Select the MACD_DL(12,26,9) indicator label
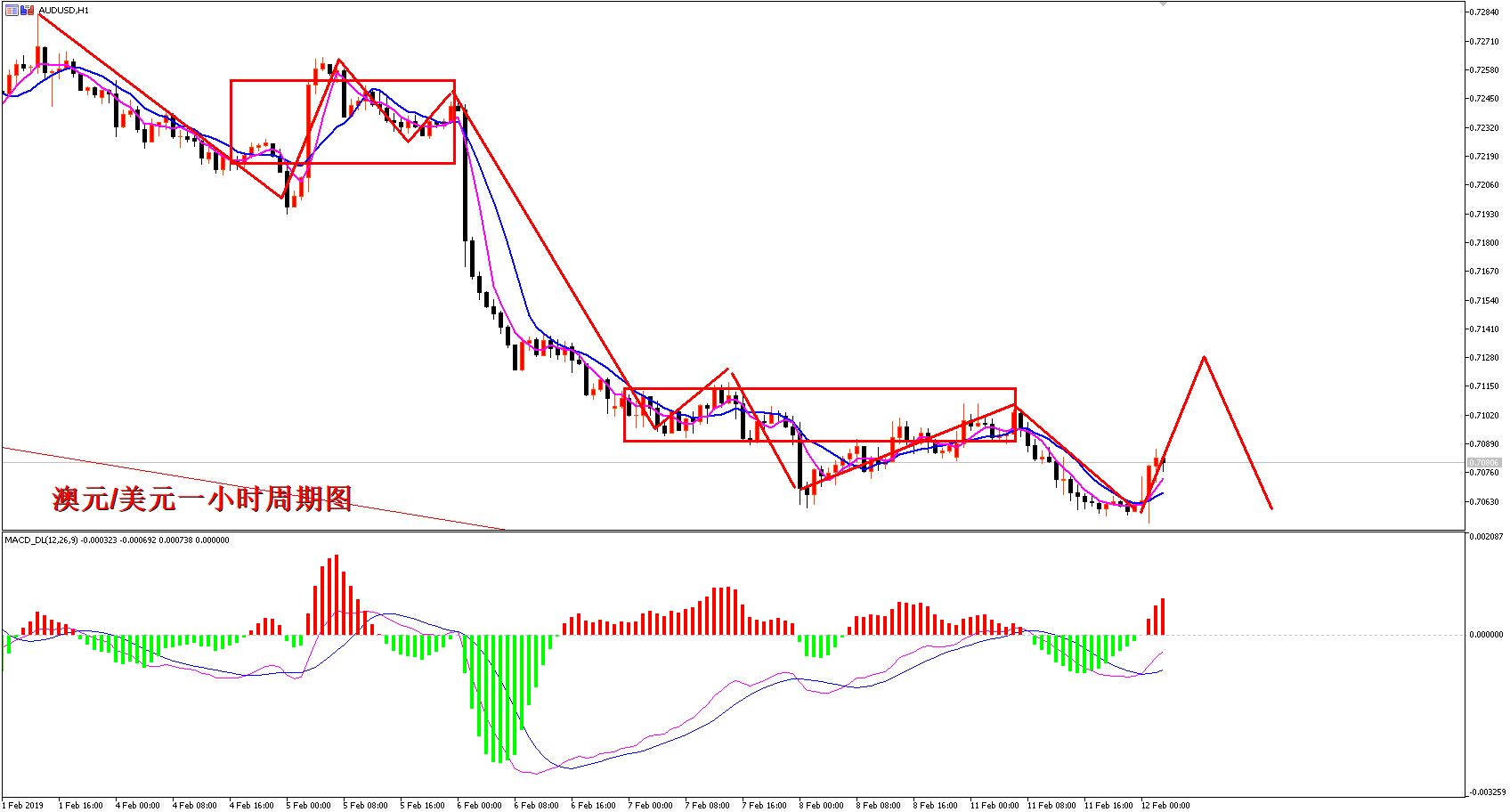This screenshot has width=1510, height=812. point(117,540)
